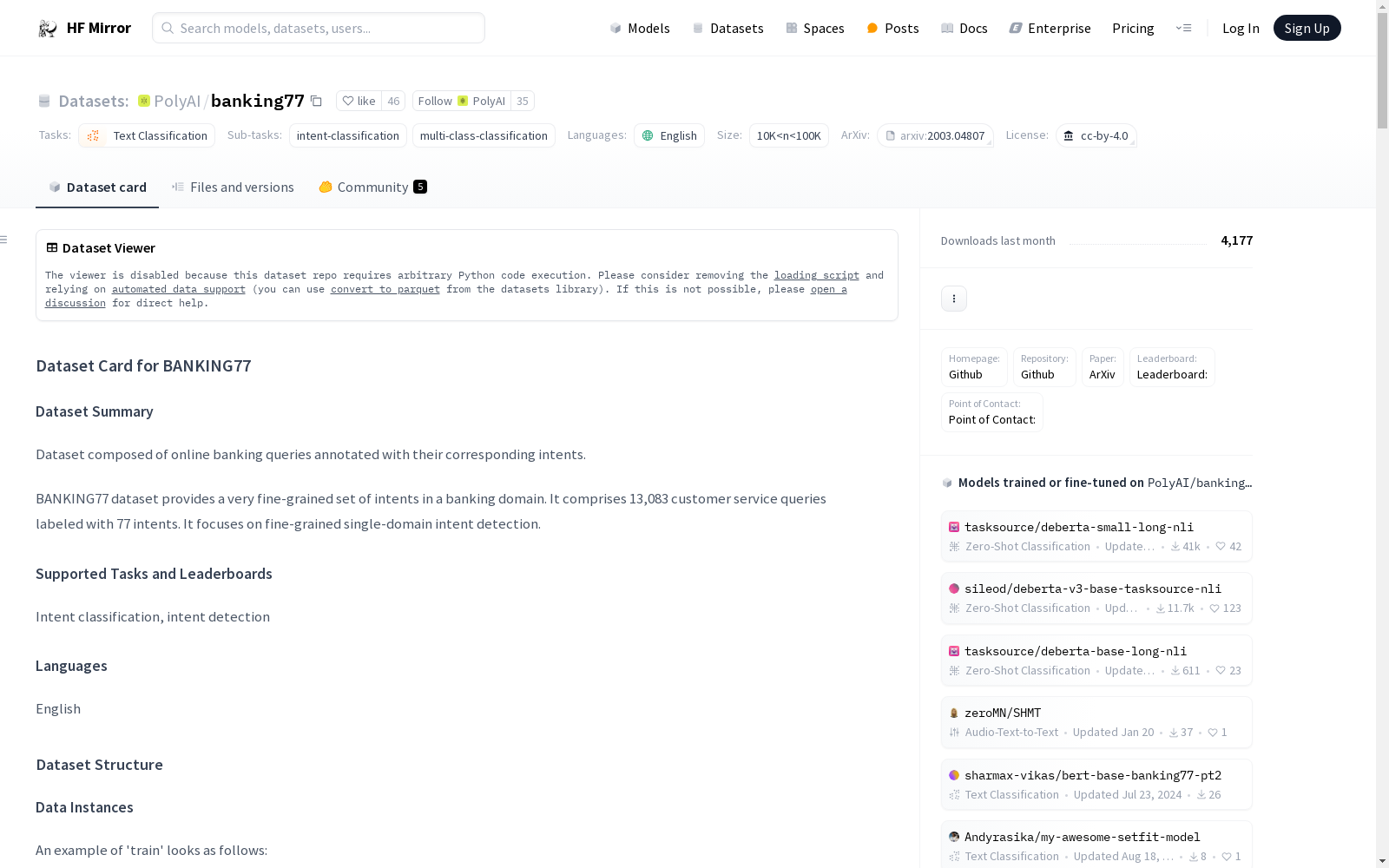Open the Repository Github link
This screenshot has height=868, width=1389.
coord(1044,367)
